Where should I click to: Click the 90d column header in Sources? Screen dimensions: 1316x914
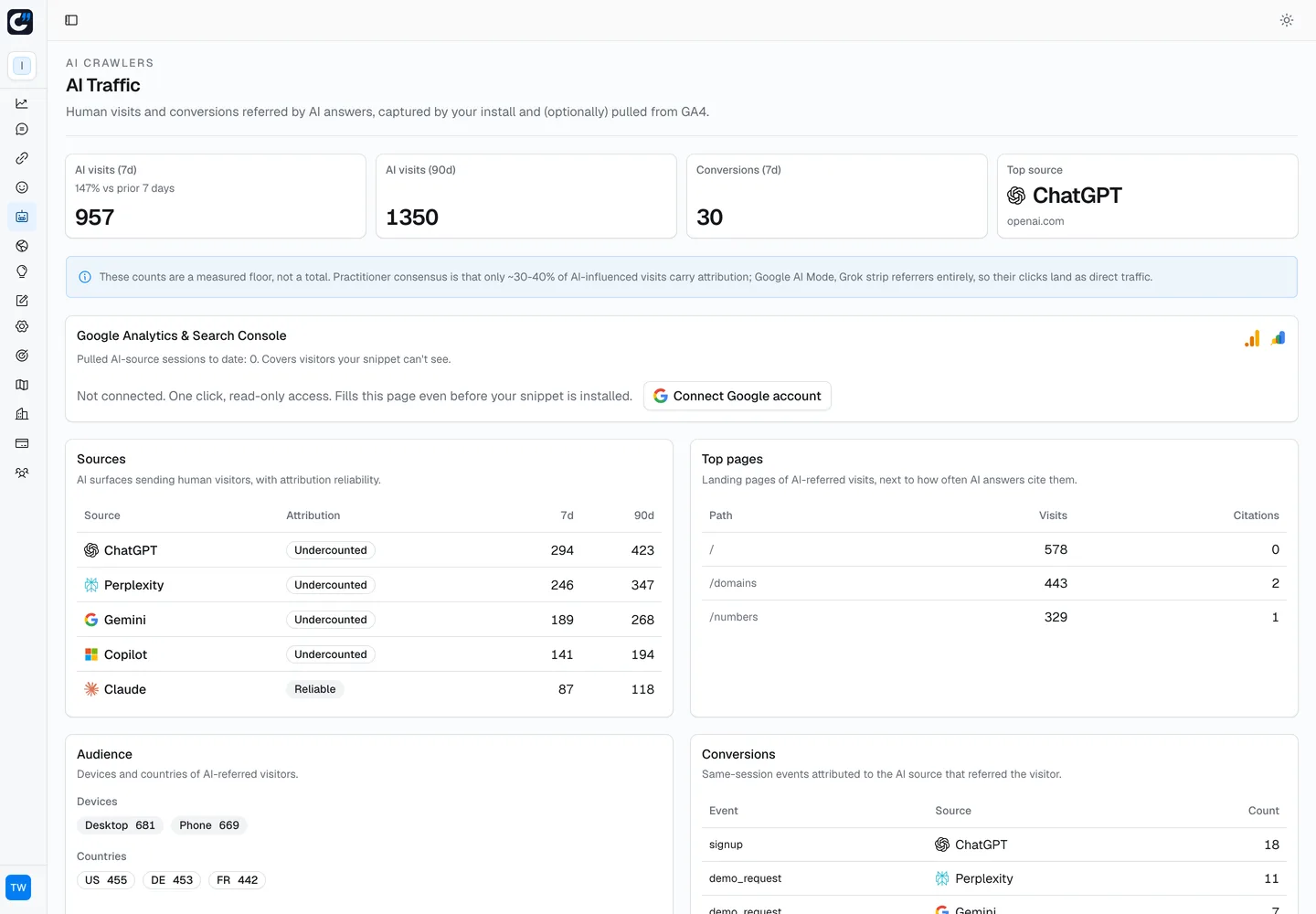click(x=644, y=515)
